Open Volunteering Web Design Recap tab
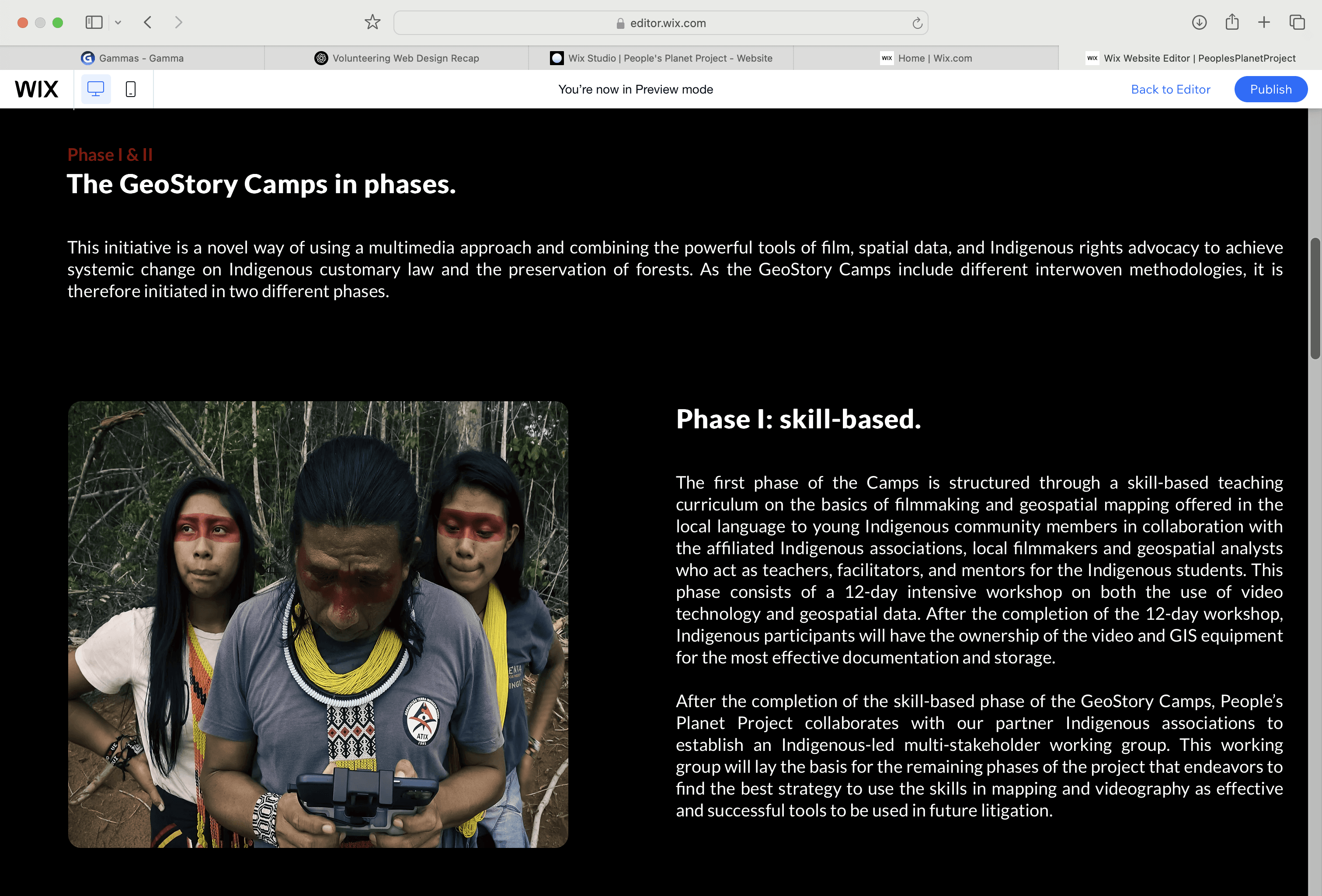This screenshot has width=1322, height=896. click(397, 58)
